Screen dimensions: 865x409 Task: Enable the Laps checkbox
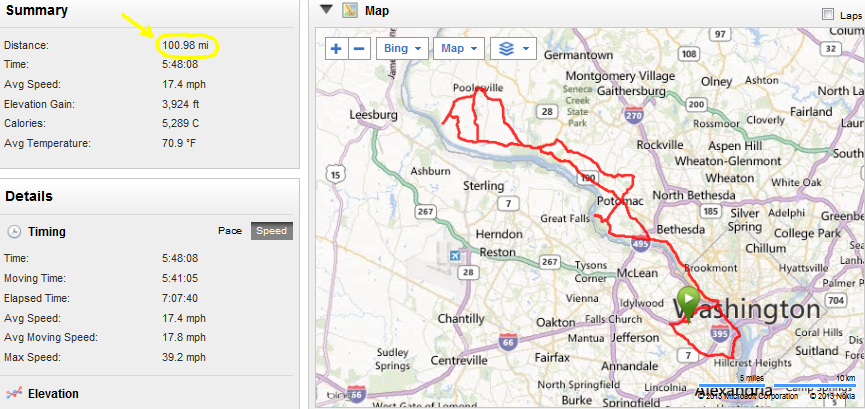point(827,14)
